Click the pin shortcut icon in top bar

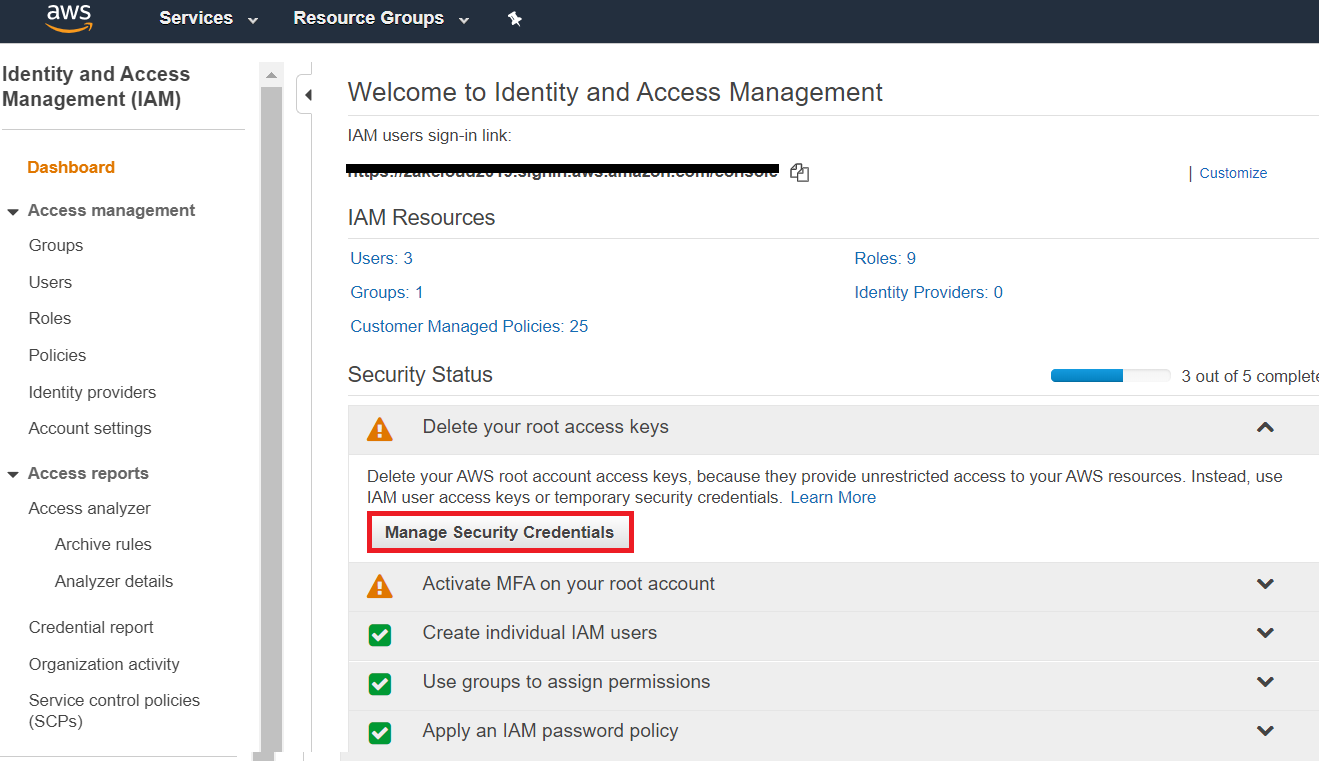(515, 19)
